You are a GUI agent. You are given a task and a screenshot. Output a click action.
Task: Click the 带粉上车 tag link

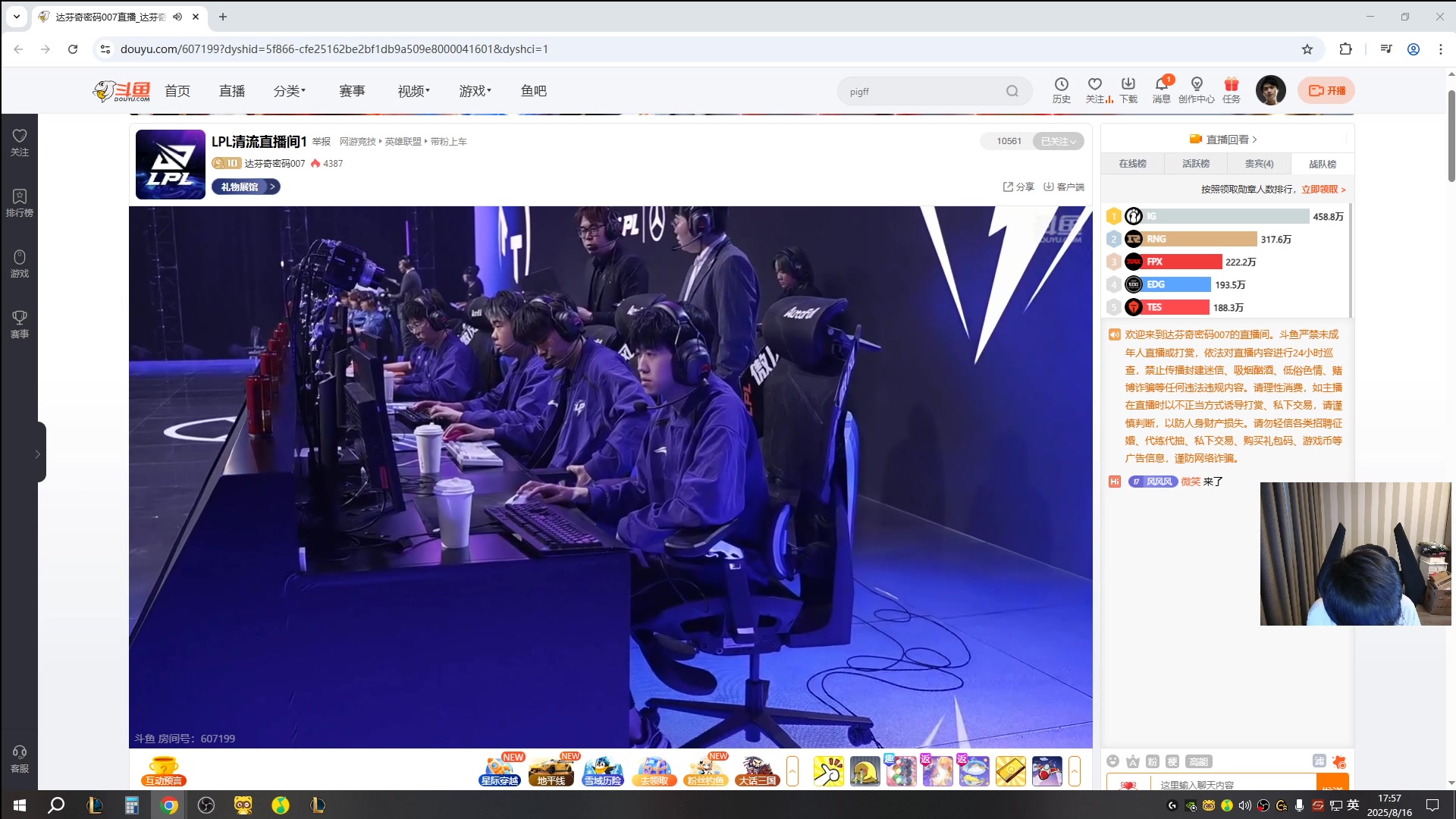(x=449, y=142)
